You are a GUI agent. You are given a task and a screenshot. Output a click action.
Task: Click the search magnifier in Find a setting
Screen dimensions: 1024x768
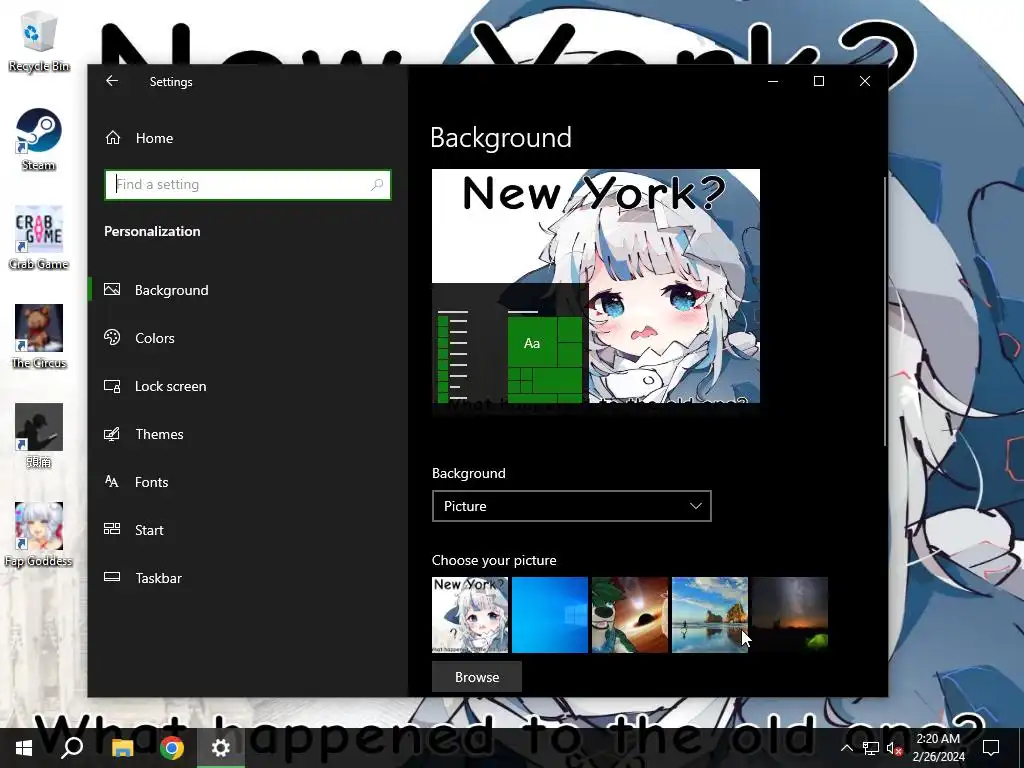click(377, 185)
